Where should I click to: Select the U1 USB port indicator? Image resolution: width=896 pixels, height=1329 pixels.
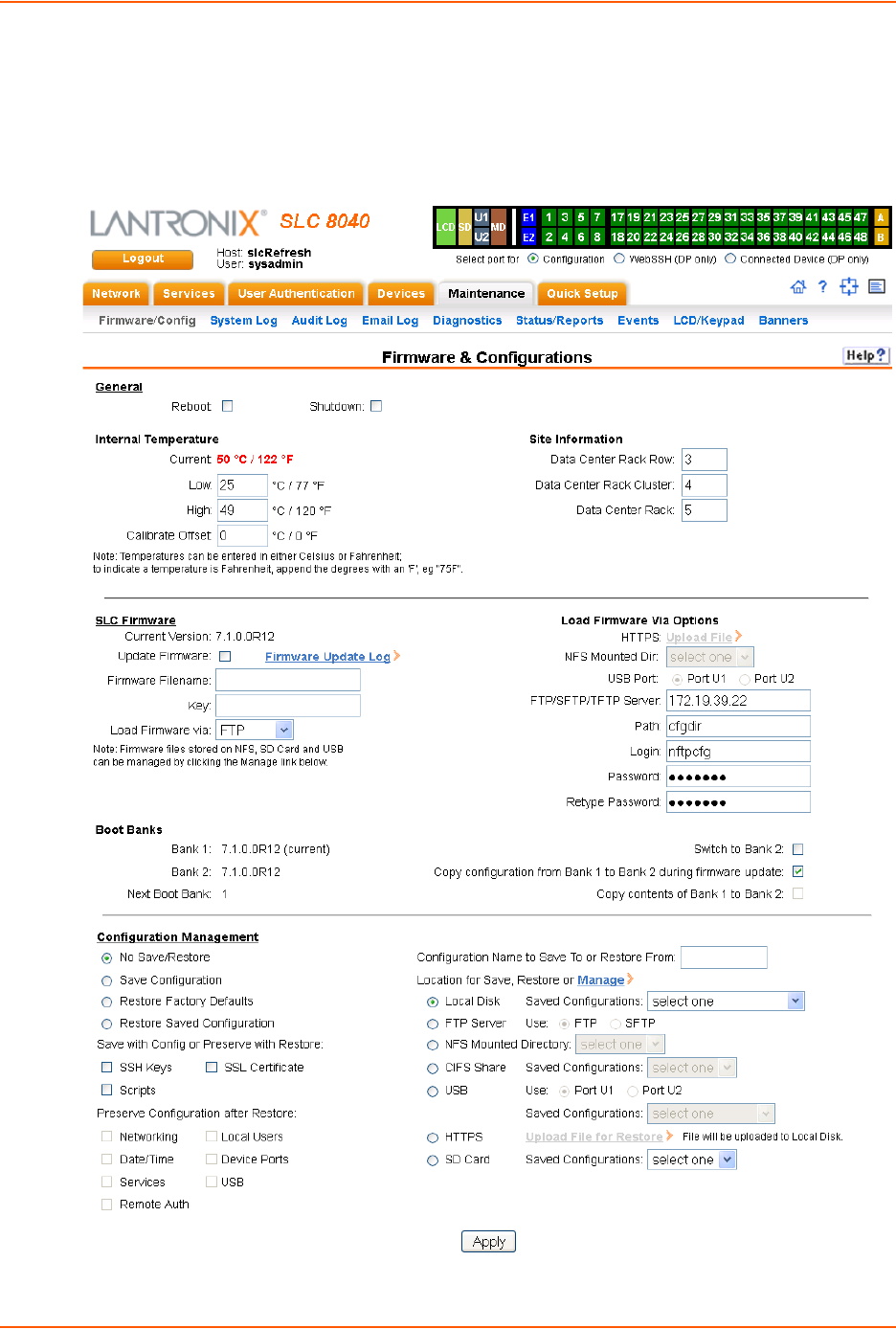coord(482,218)
